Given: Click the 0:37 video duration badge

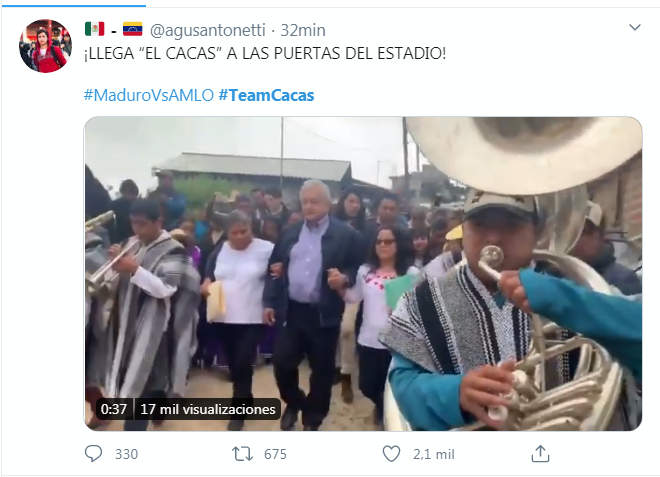Looking at the screenshot, I should tap(114, 409).
